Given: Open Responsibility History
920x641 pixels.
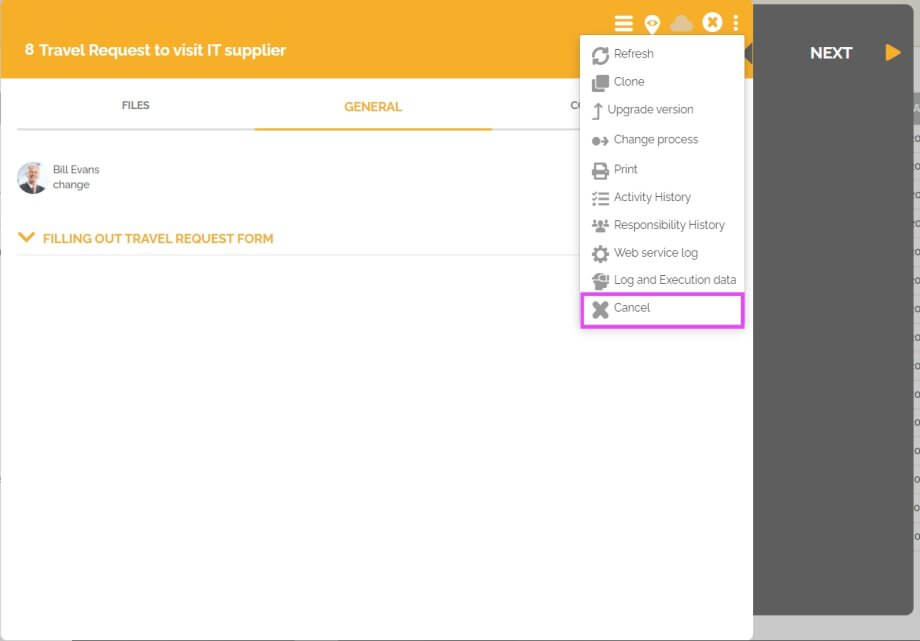Looking at the screenshot, I should (668, 225).
